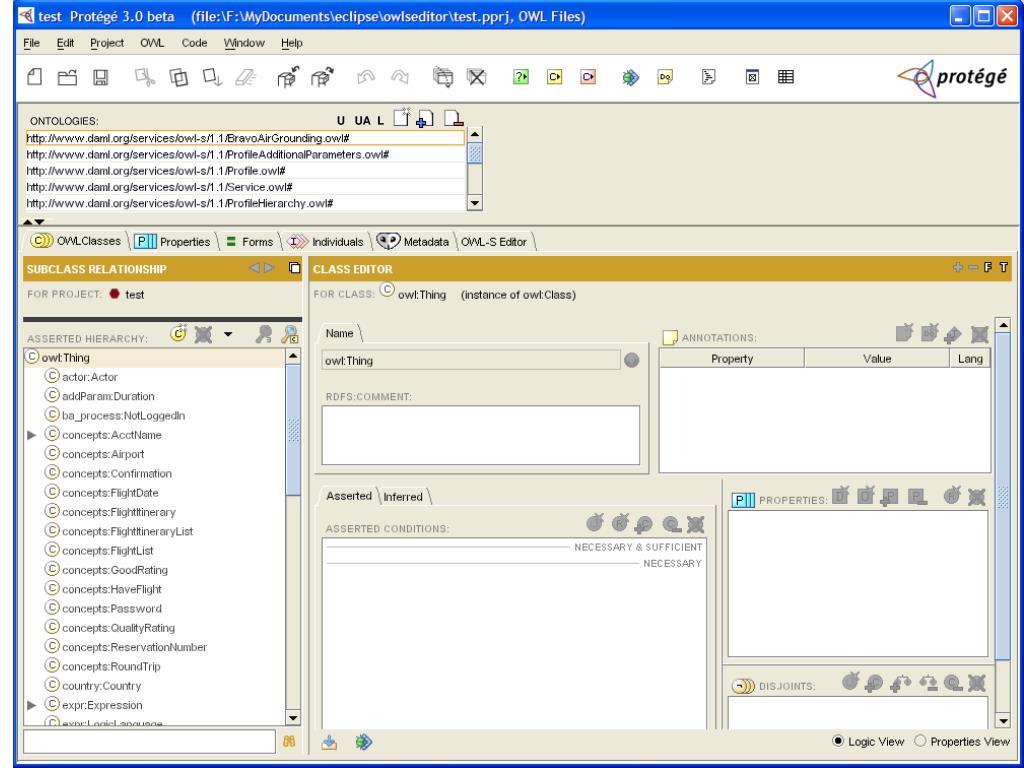This screenshot has width=1024, height=768.
Task: Click the hierarchy tree scroll-down arrow
Action: click(293, 718)
